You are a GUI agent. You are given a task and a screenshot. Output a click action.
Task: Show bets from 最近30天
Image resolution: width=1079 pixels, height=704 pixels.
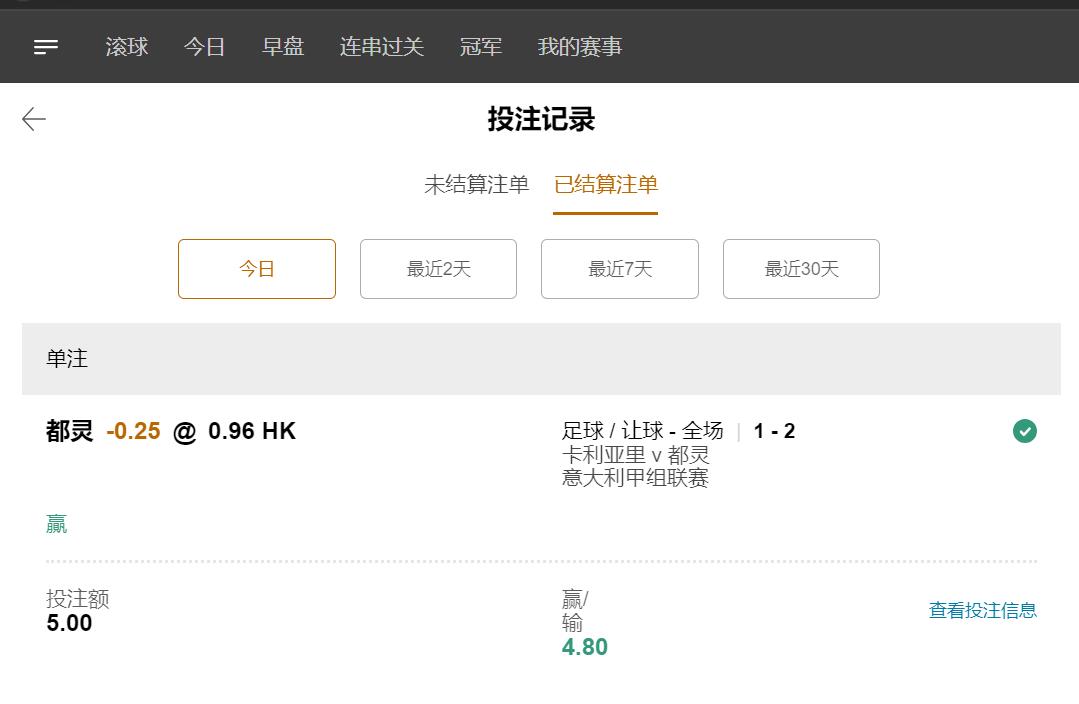point(801,269)
